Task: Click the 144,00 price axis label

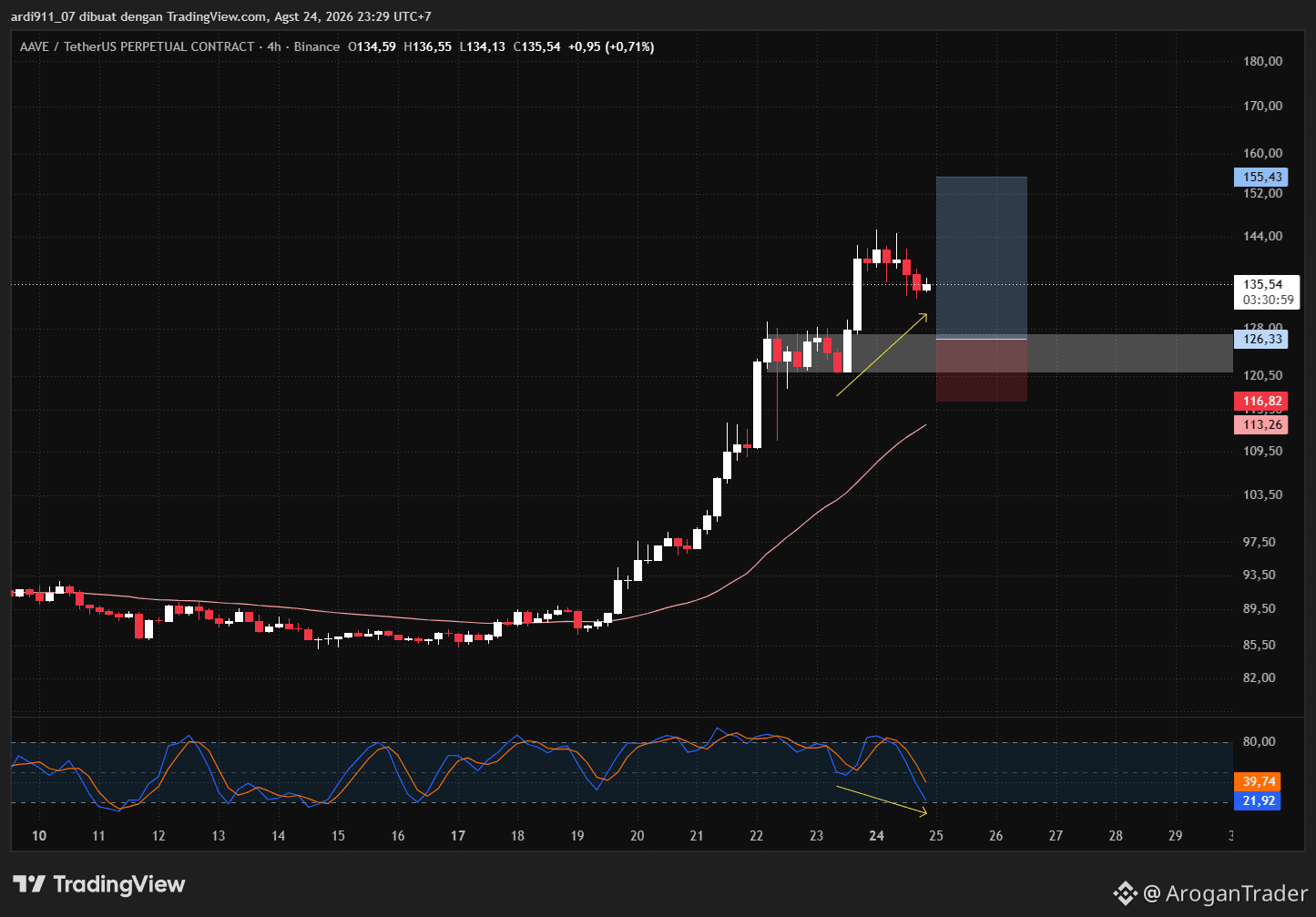Action: click(1262, 237)
